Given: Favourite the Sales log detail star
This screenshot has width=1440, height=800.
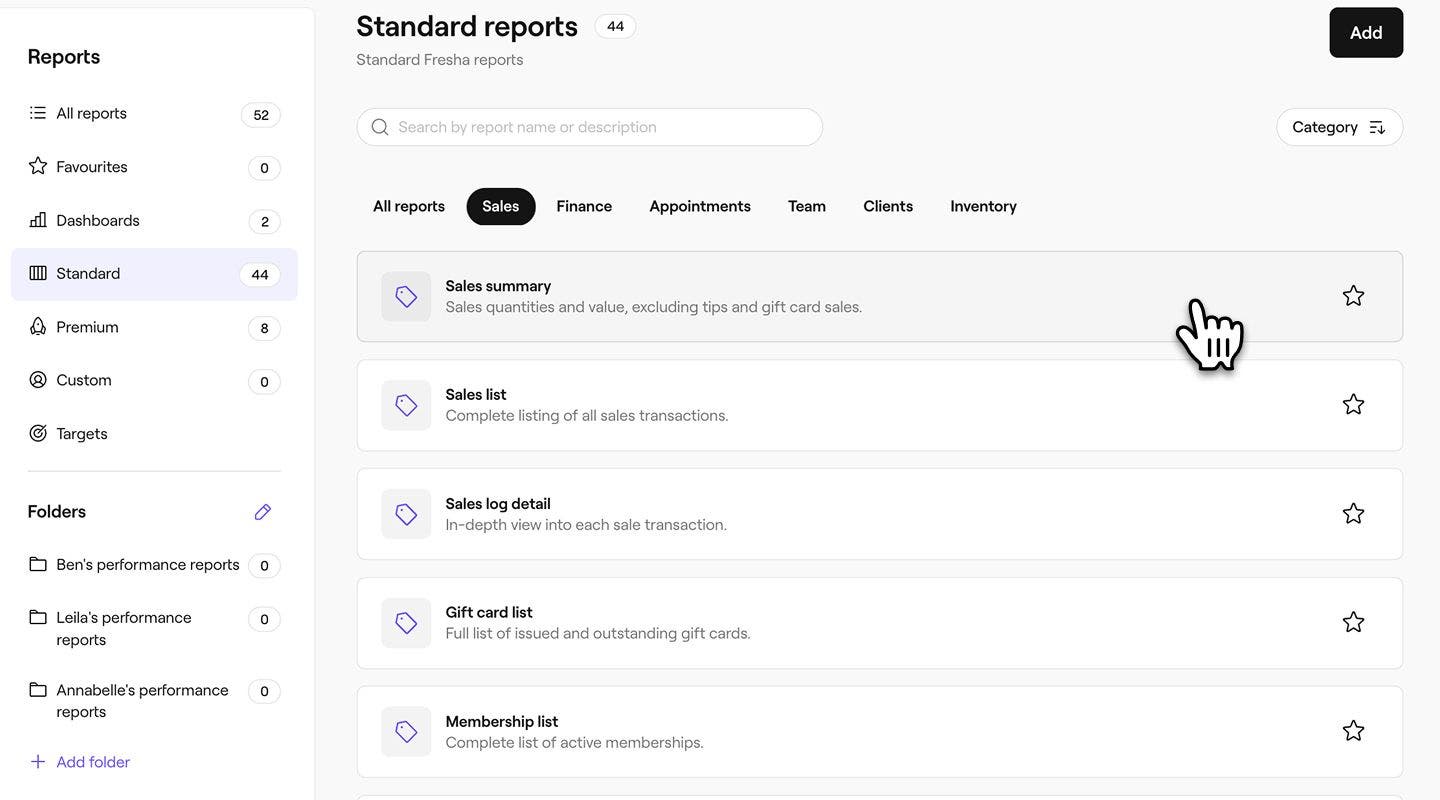Looking at the screenshot, I should (1353, 513).
